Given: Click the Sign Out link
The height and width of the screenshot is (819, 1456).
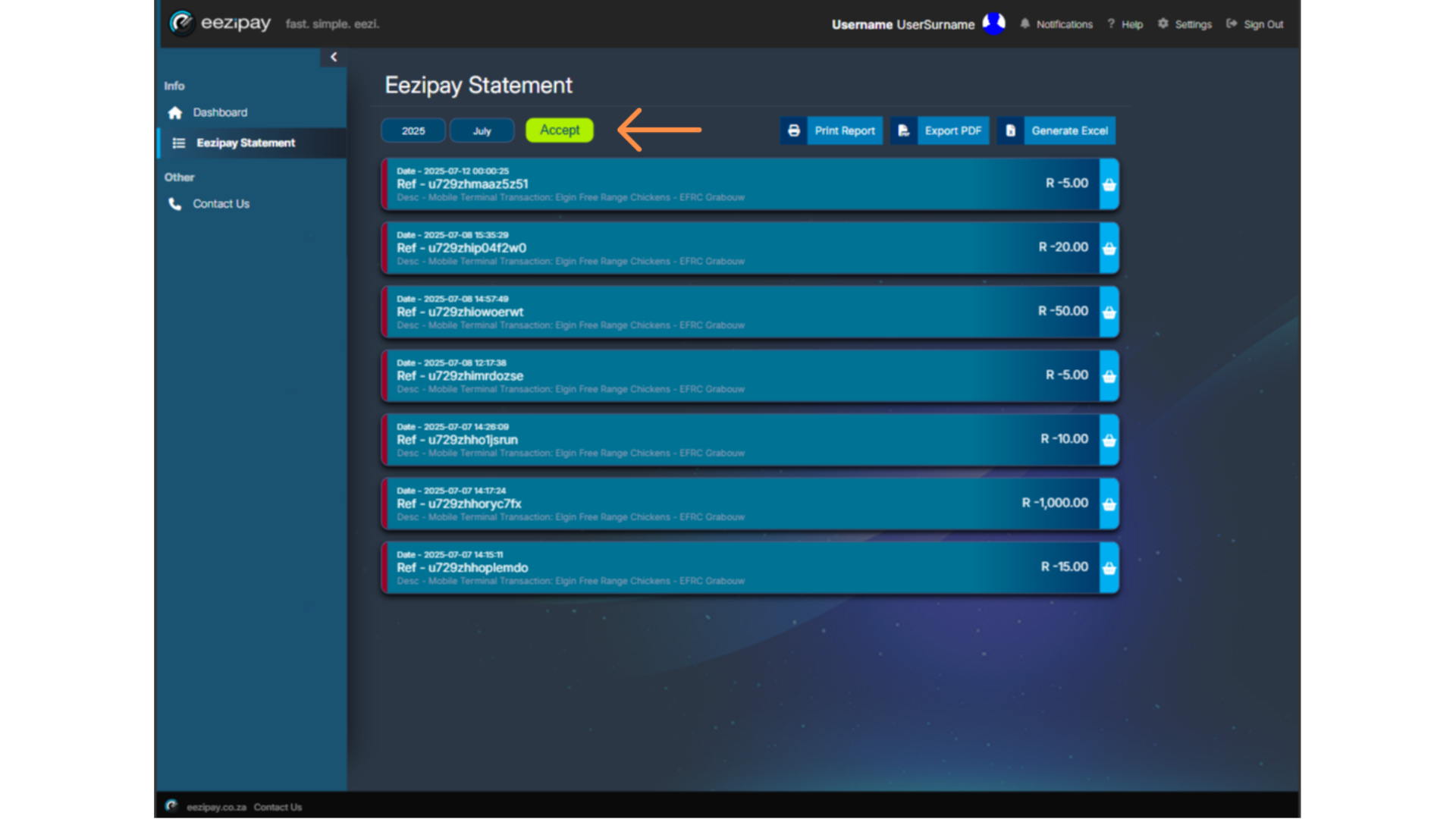Looking at the screenshot, I should [1263, 24].
